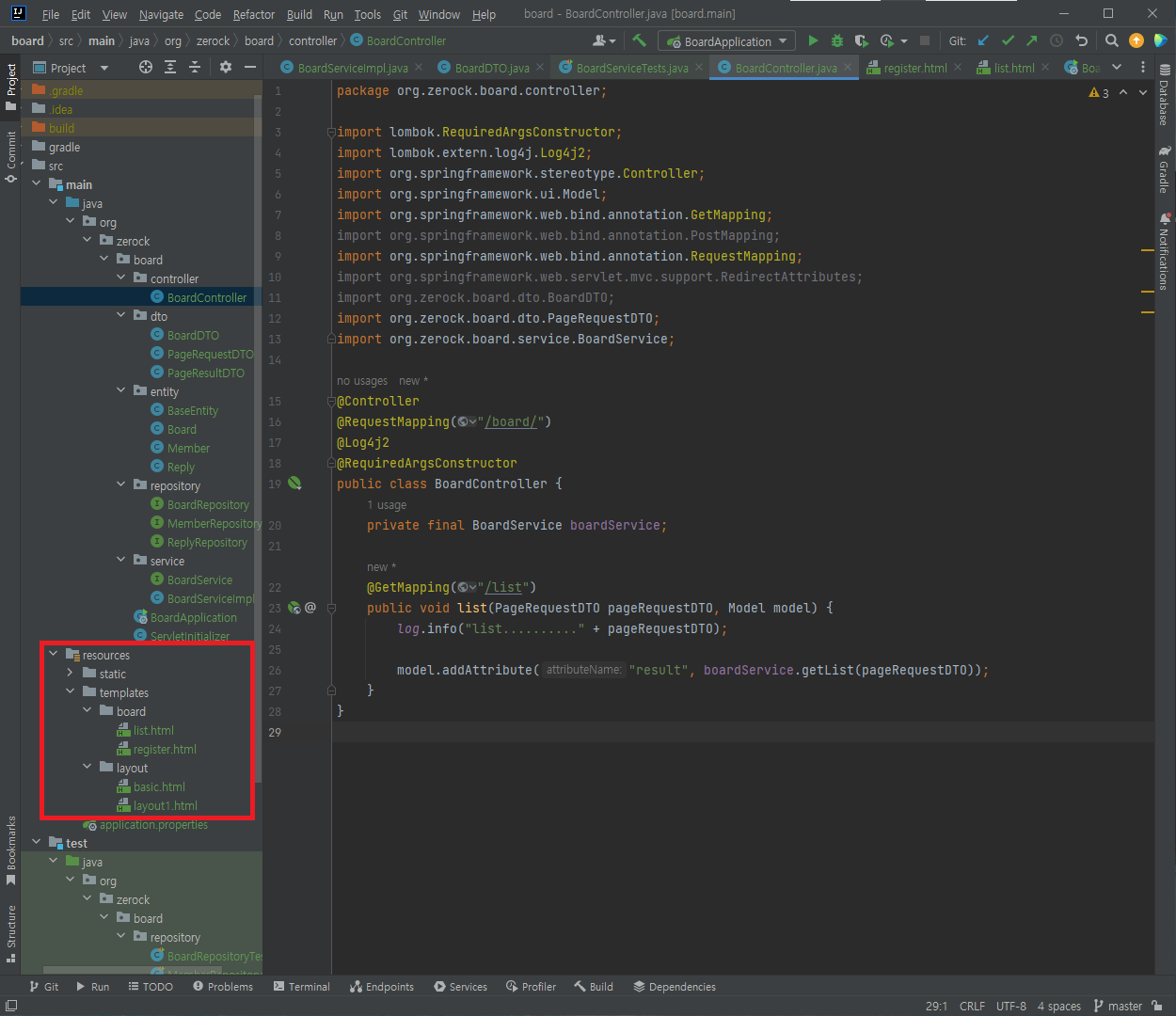Collapse the dto package
Screen dimensions: 1176x1016
click(121, 315)
